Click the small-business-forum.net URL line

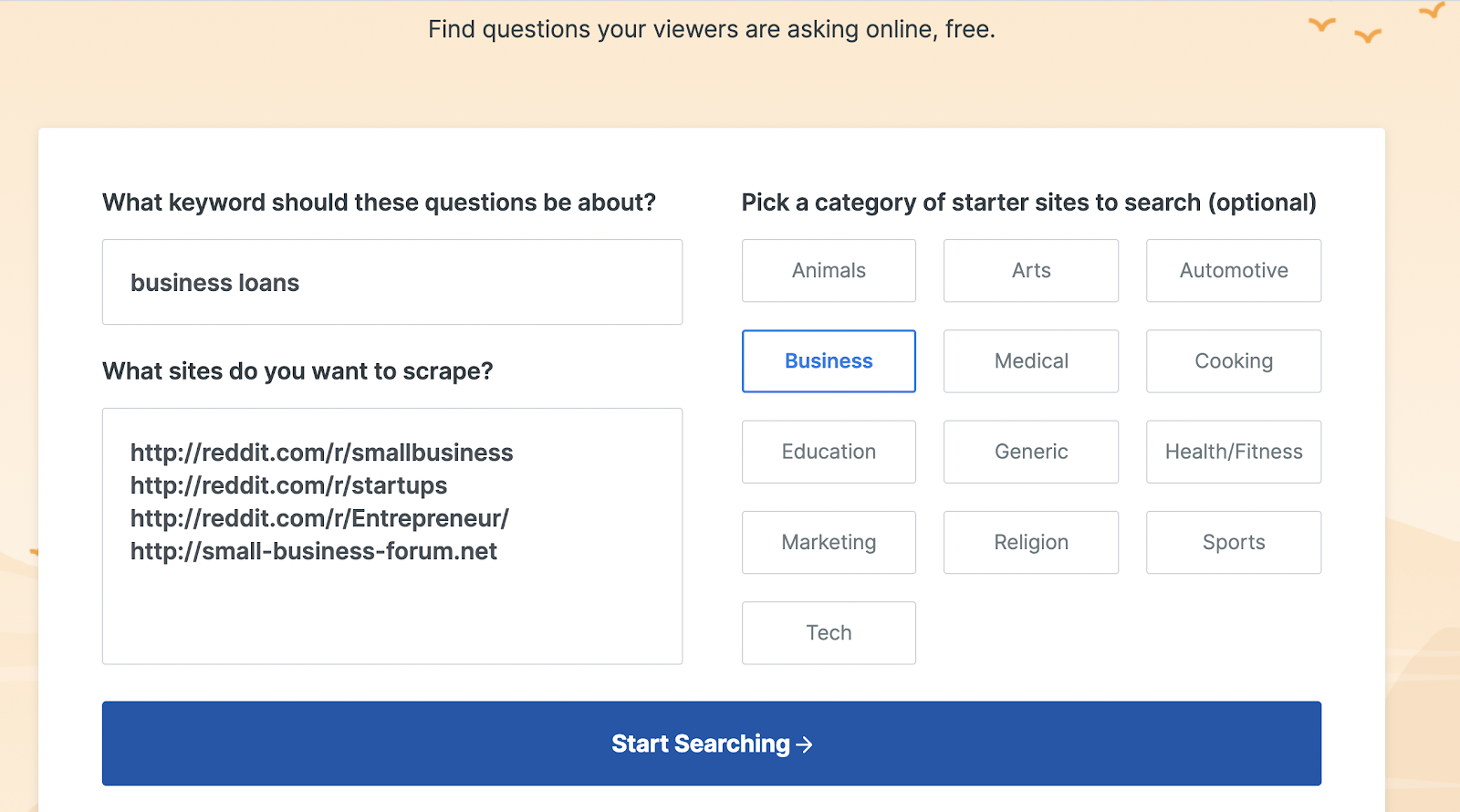[x=314, y=551]
